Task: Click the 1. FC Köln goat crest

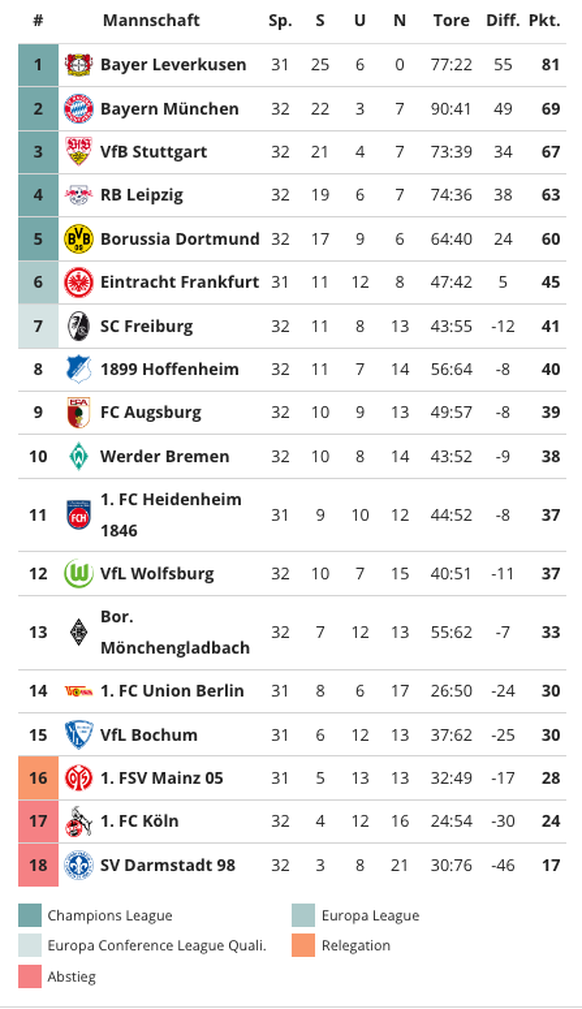Action: [x=79, y=821]
